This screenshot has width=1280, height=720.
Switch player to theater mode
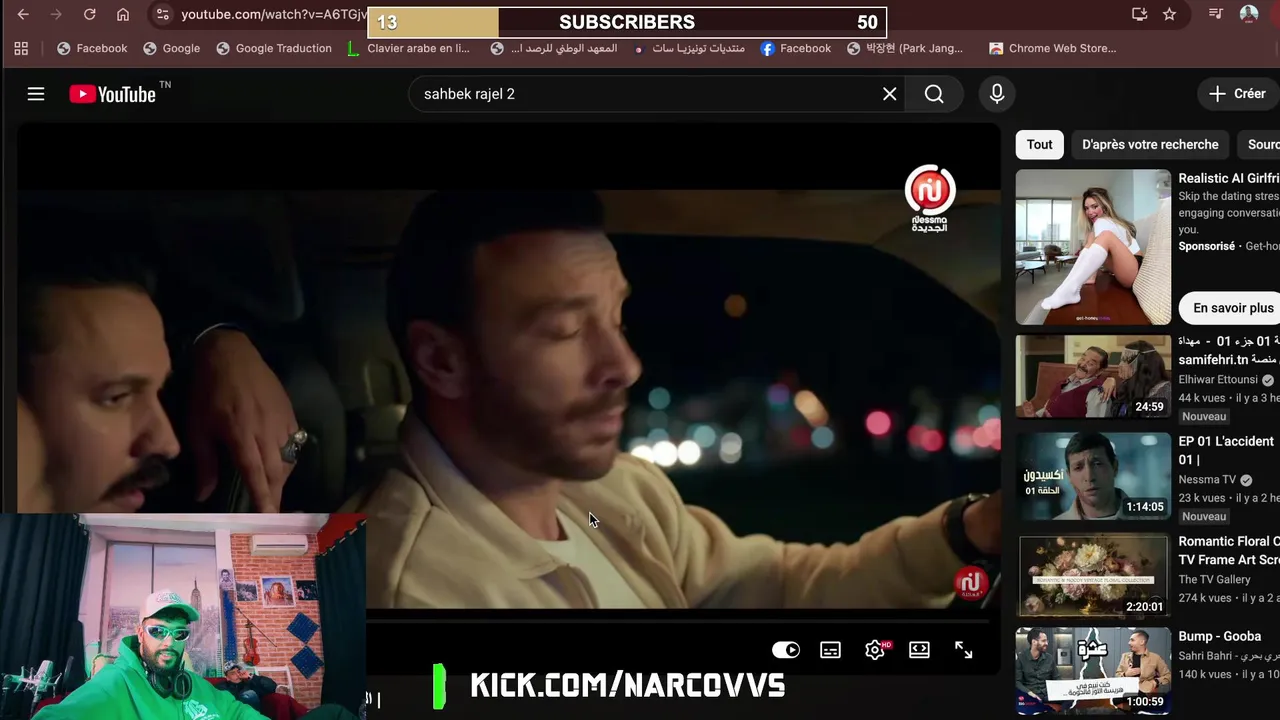coord(919,650)
